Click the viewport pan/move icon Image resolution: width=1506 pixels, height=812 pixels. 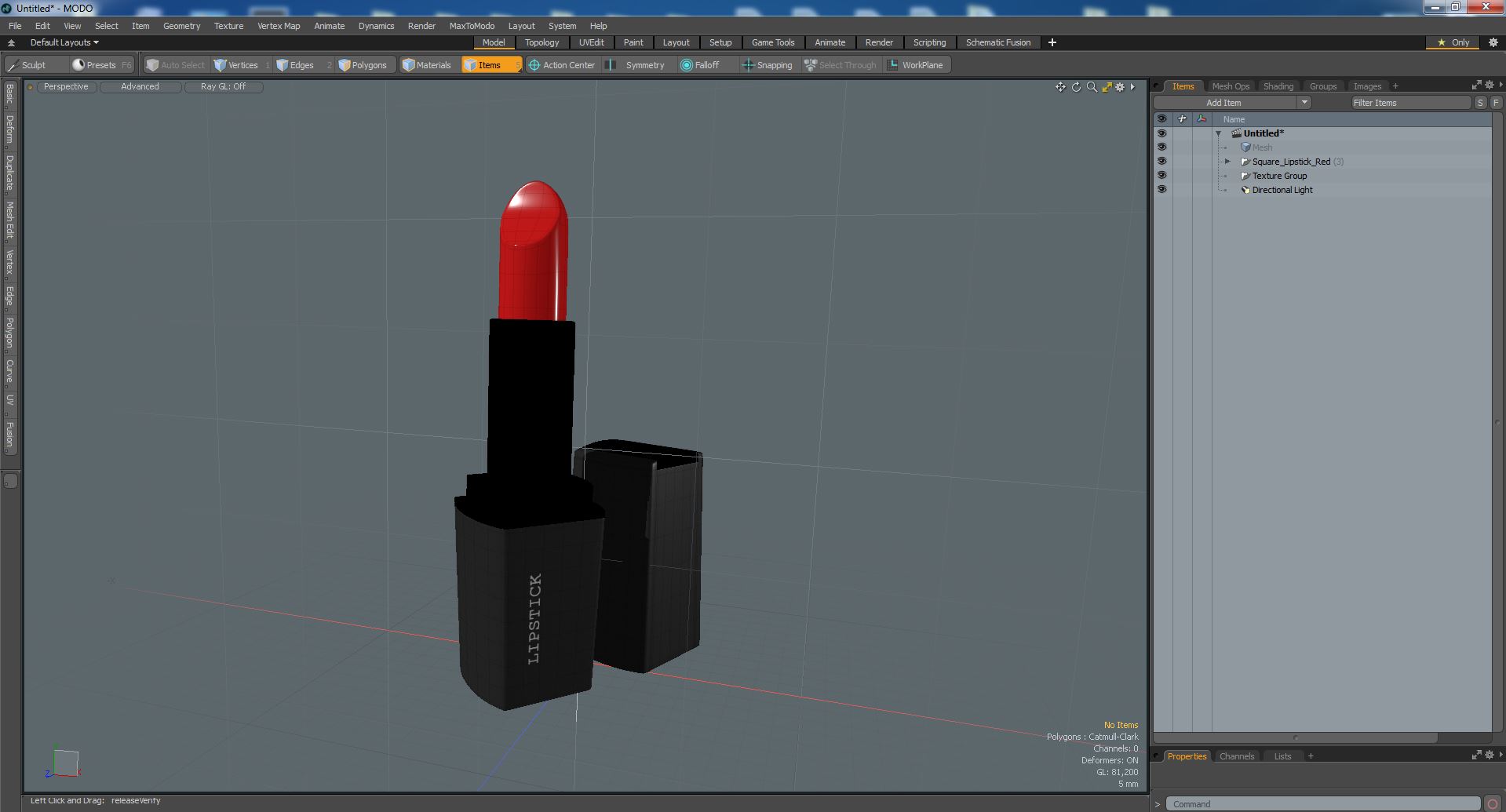1060,87
